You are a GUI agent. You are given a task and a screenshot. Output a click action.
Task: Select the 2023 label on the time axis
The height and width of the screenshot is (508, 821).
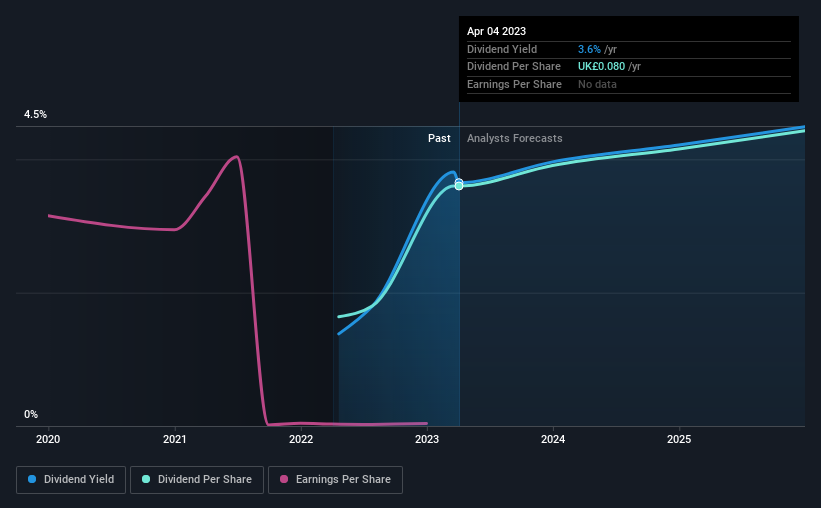tap(427, 439)
